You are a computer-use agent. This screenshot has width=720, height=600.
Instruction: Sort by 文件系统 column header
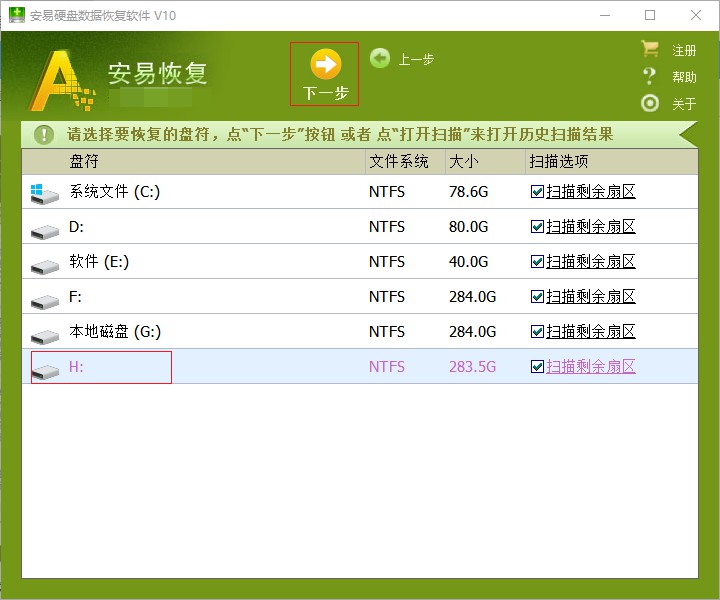[399, 161]
